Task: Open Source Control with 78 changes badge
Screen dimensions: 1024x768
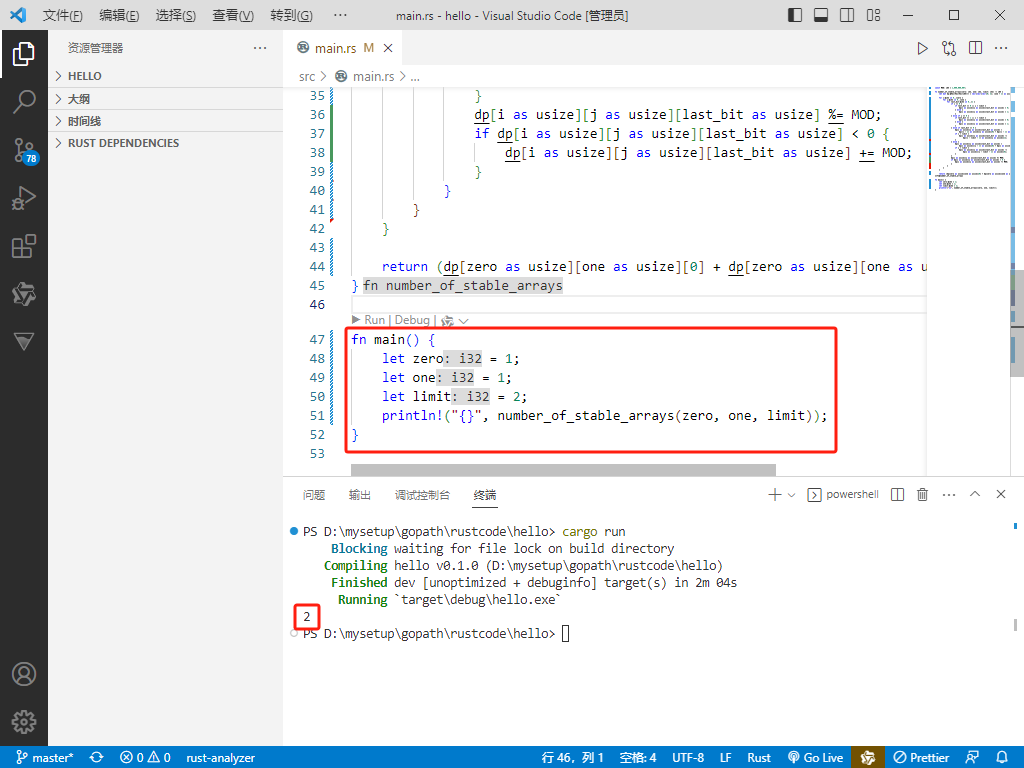Action: click(25, 150)
